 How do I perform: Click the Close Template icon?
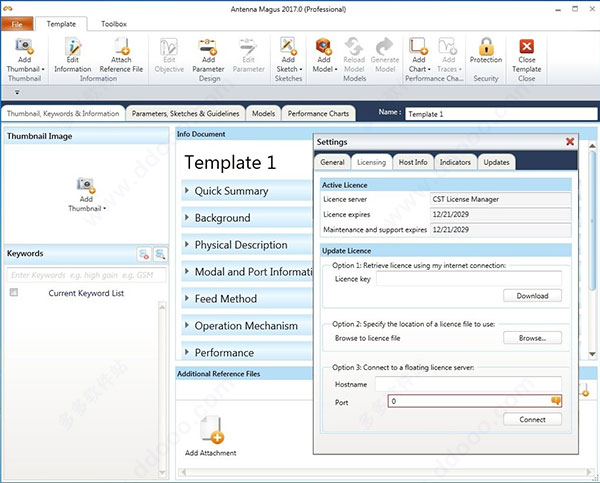tap(527, 47)
